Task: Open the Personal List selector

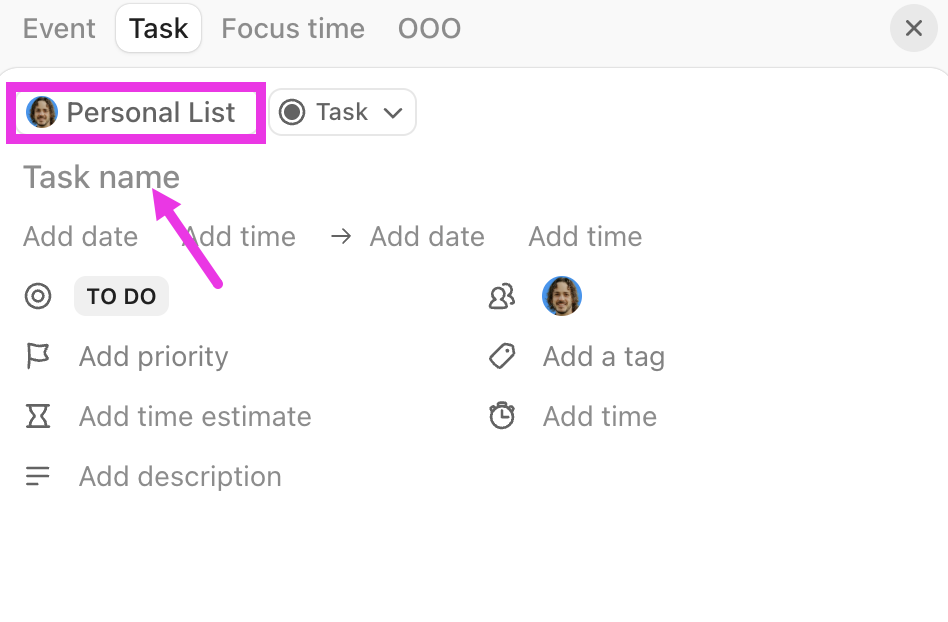Action: [135, 112]
